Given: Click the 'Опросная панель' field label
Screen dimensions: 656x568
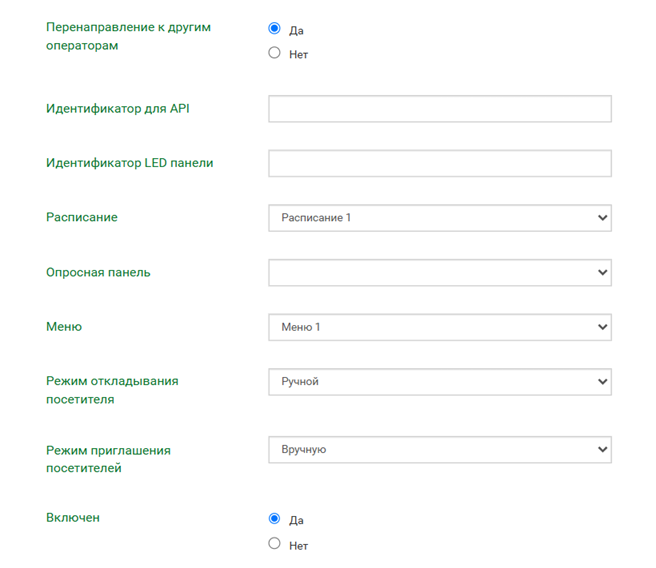Looking at the screenshot, I should 98,272.
